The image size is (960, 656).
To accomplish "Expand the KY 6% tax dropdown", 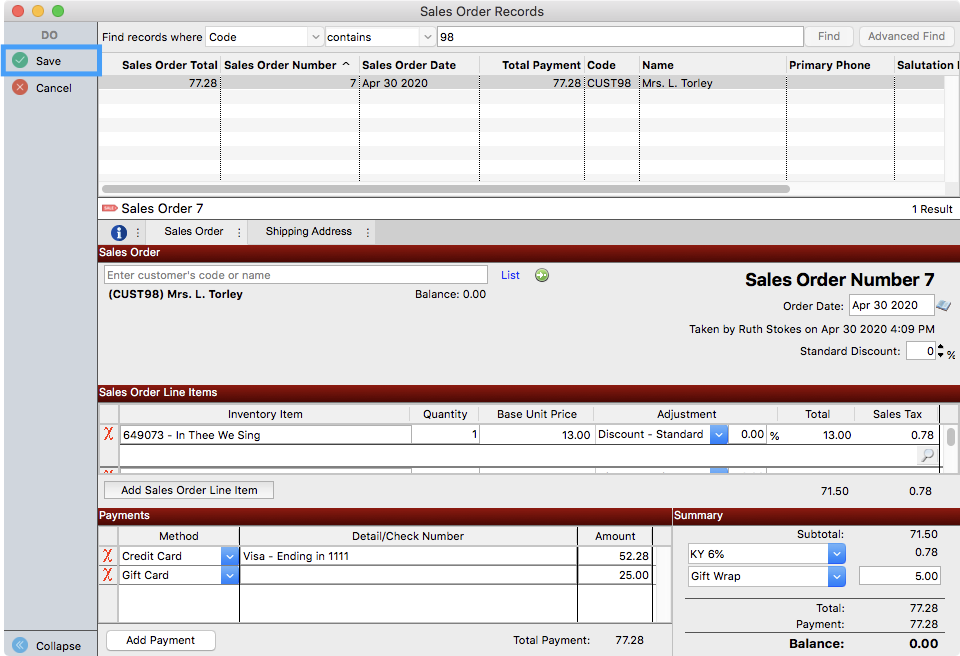I will coord(837,553).
